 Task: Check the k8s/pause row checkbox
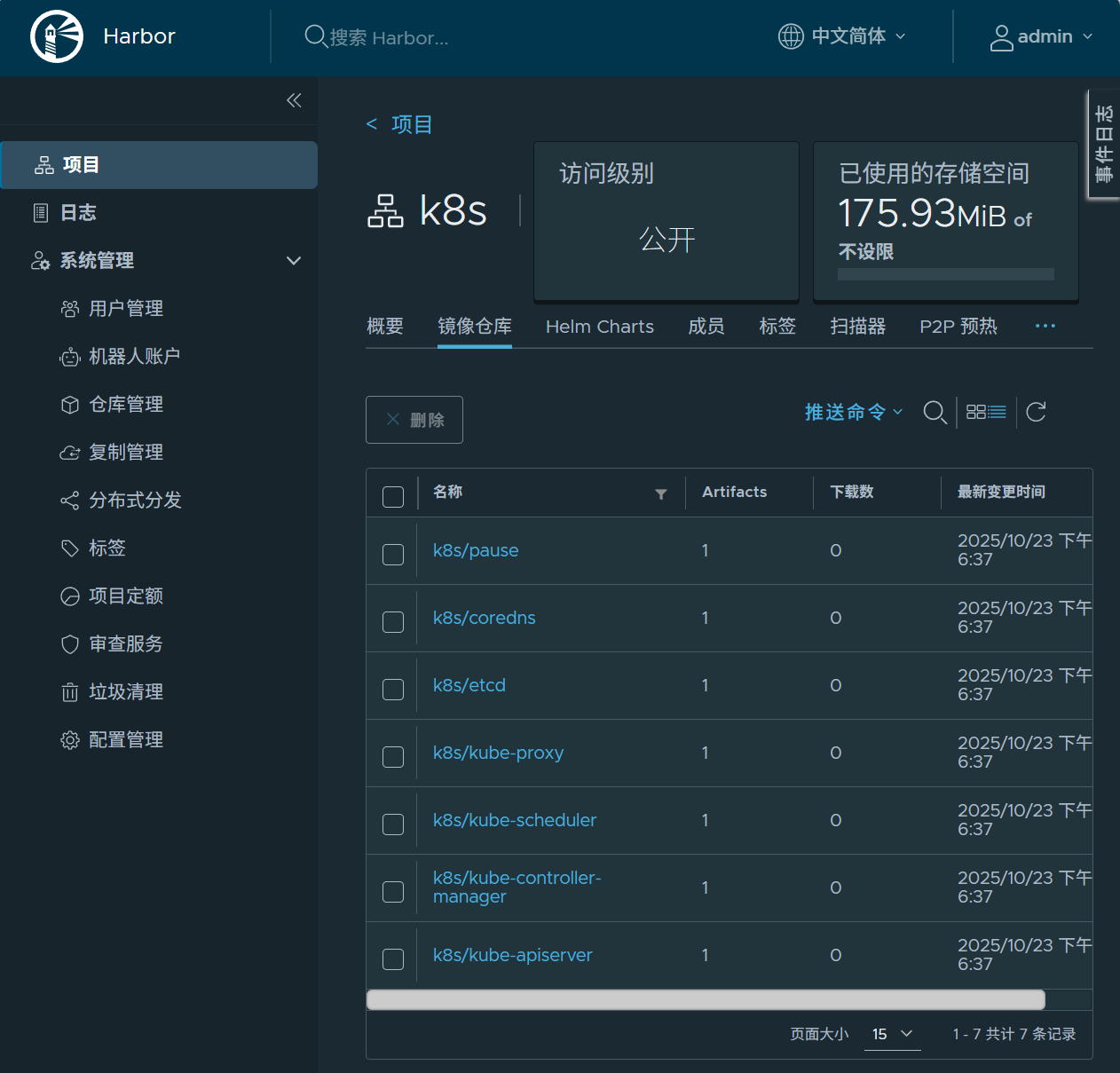pos(393,555)
